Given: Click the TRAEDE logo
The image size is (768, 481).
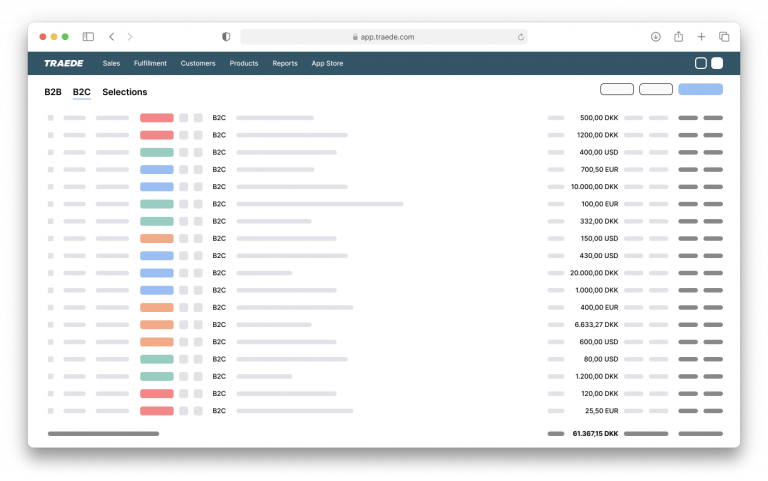Looking at the screenshot, I should (x=64, y=63).
